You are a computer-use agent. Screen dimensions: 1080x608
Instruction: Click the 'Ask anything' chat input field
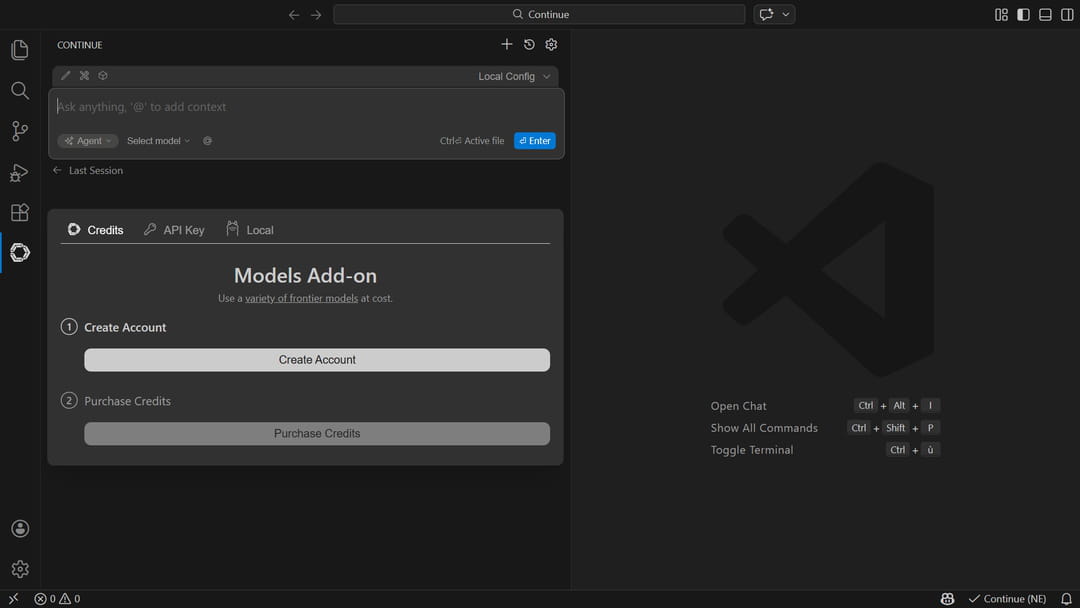pyautogui.click(x=300, y=107)
